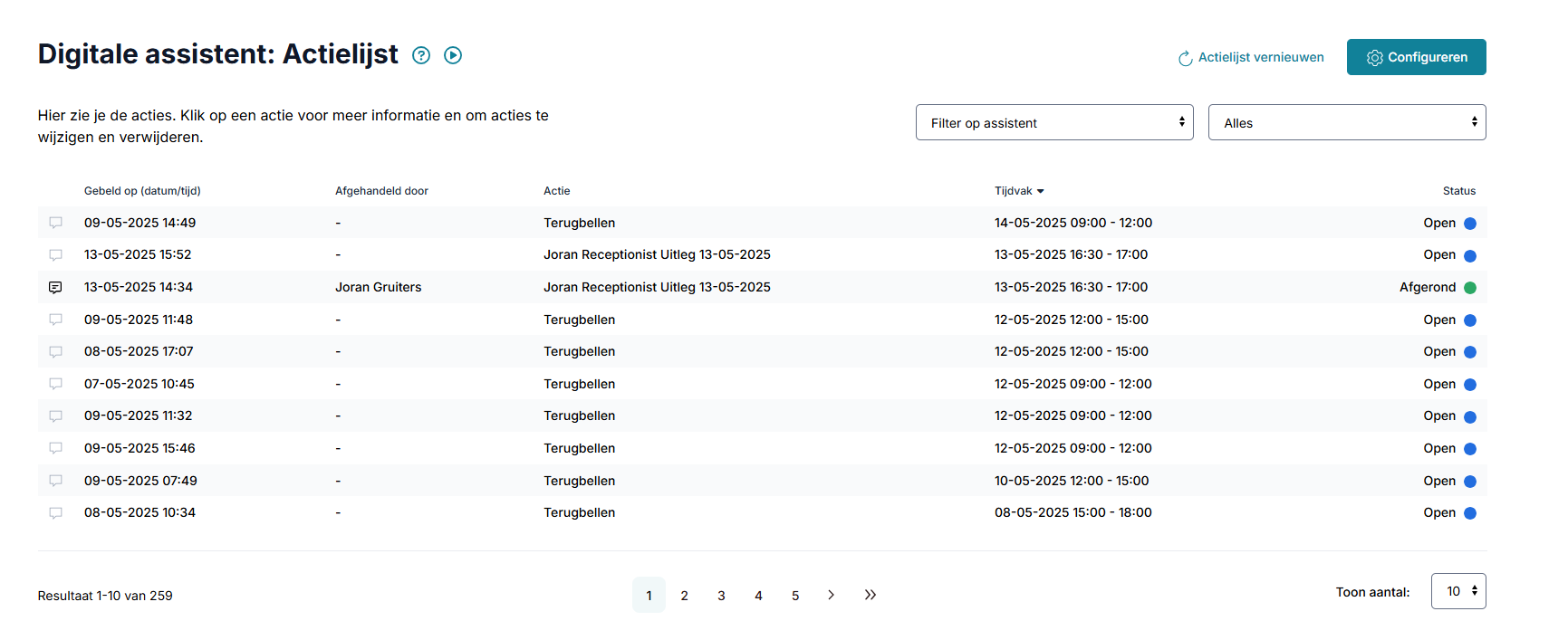Go to page 2
The width and height of the screenshot is (1568, 640).
pos(685,595)
